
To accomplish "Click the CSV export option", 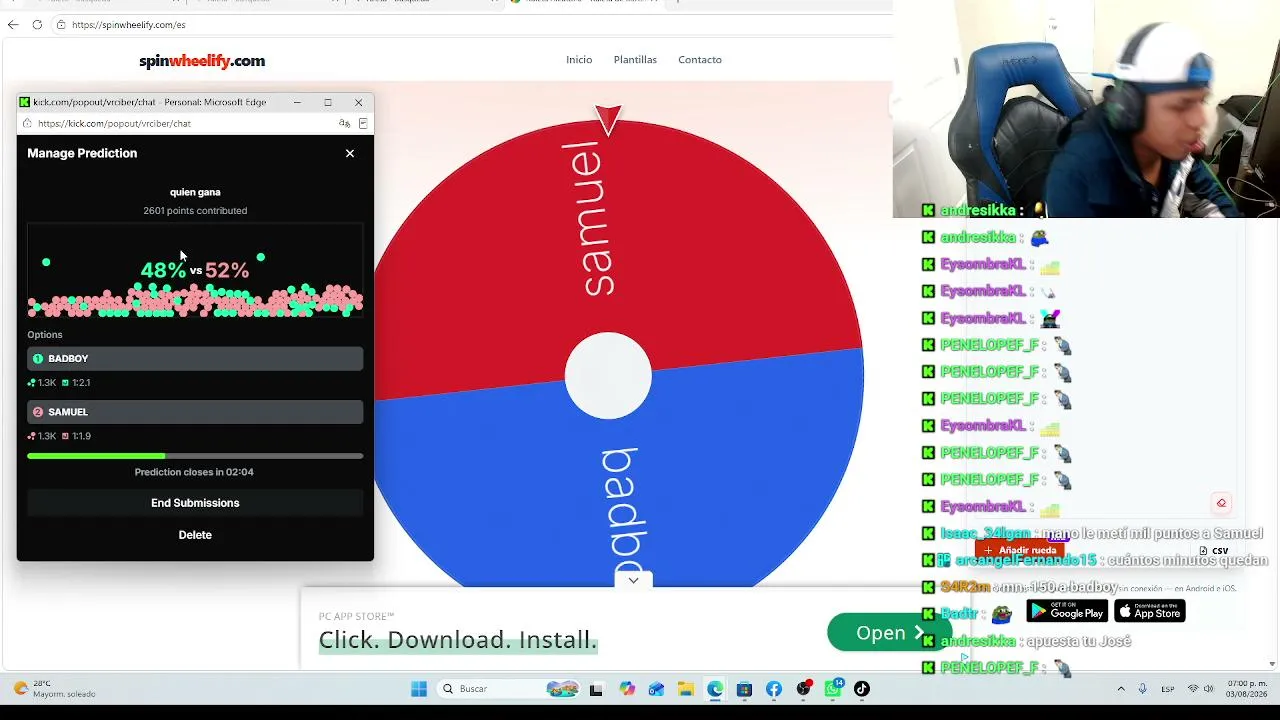I will (x=1214, y=551).
